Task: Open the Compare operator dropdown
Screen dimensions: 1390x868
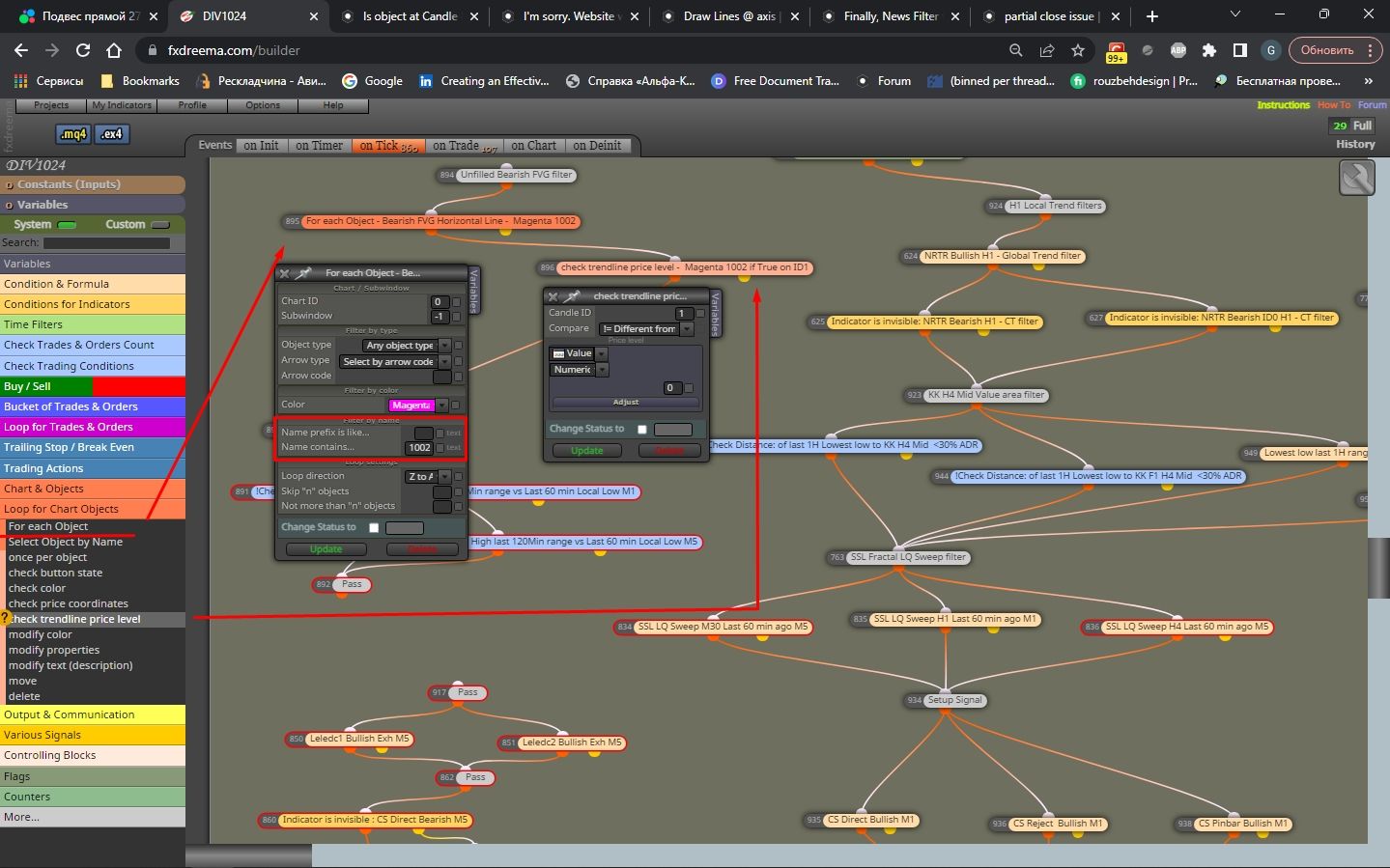Action: (x=645, y=329)
